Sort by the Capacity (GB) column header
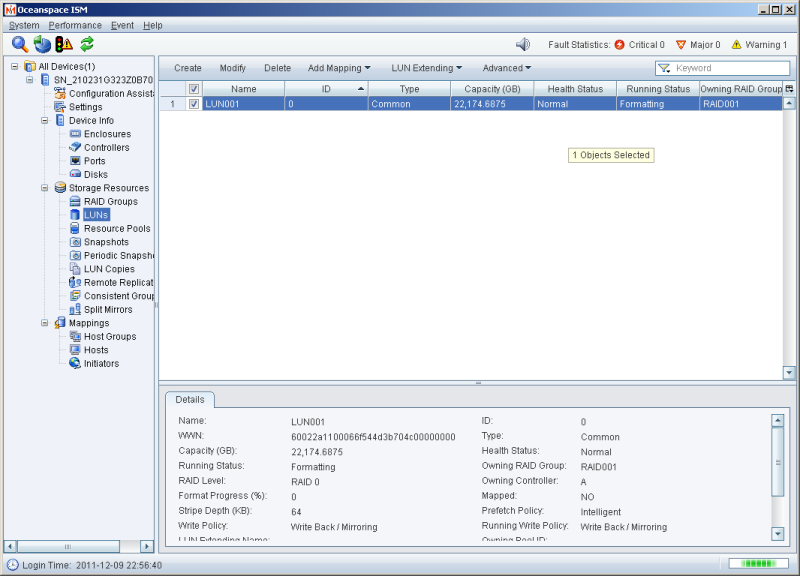Viewport: 800px width, 576px height. click(492, 89)
